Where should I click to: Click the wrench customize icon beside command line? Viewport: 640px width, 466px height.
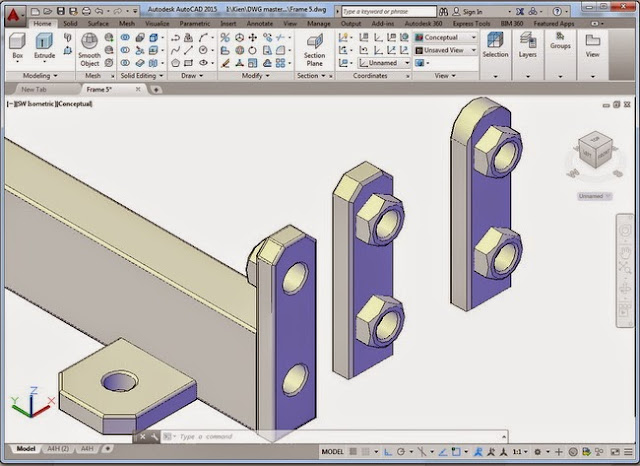155,437
